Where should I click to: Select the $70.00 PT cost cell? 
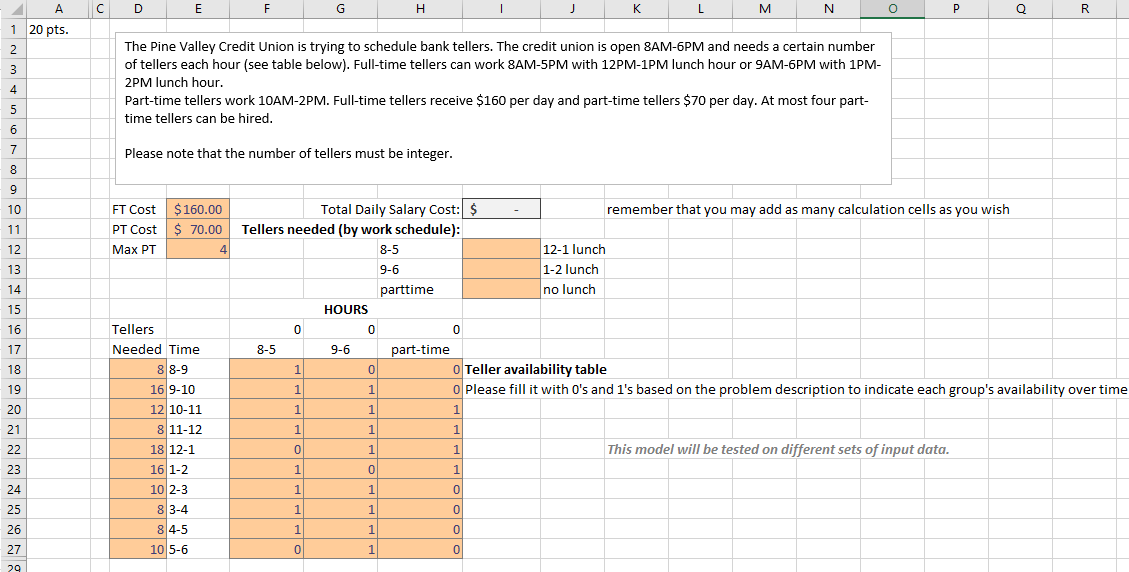tap(198, 230)
